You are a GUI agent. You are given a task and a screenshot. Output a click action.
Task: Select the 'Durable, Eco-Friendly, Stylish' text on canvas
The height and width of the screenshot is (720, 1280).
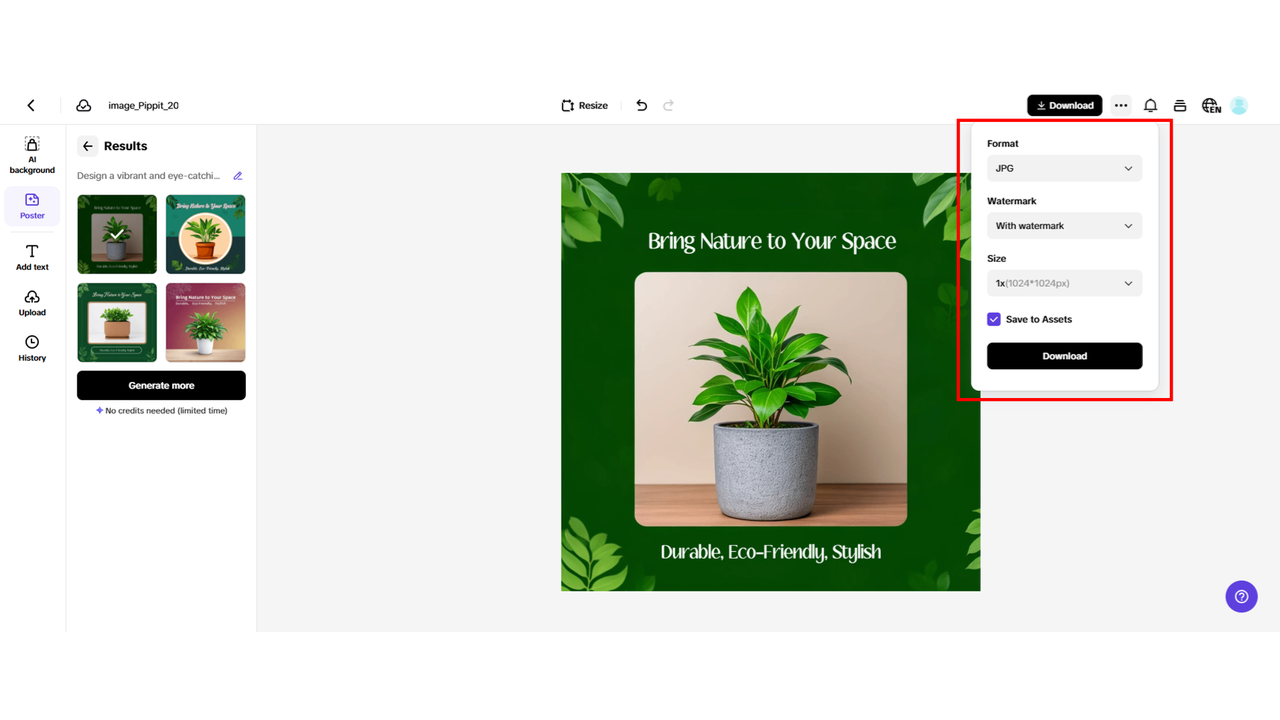click(771, 552)
